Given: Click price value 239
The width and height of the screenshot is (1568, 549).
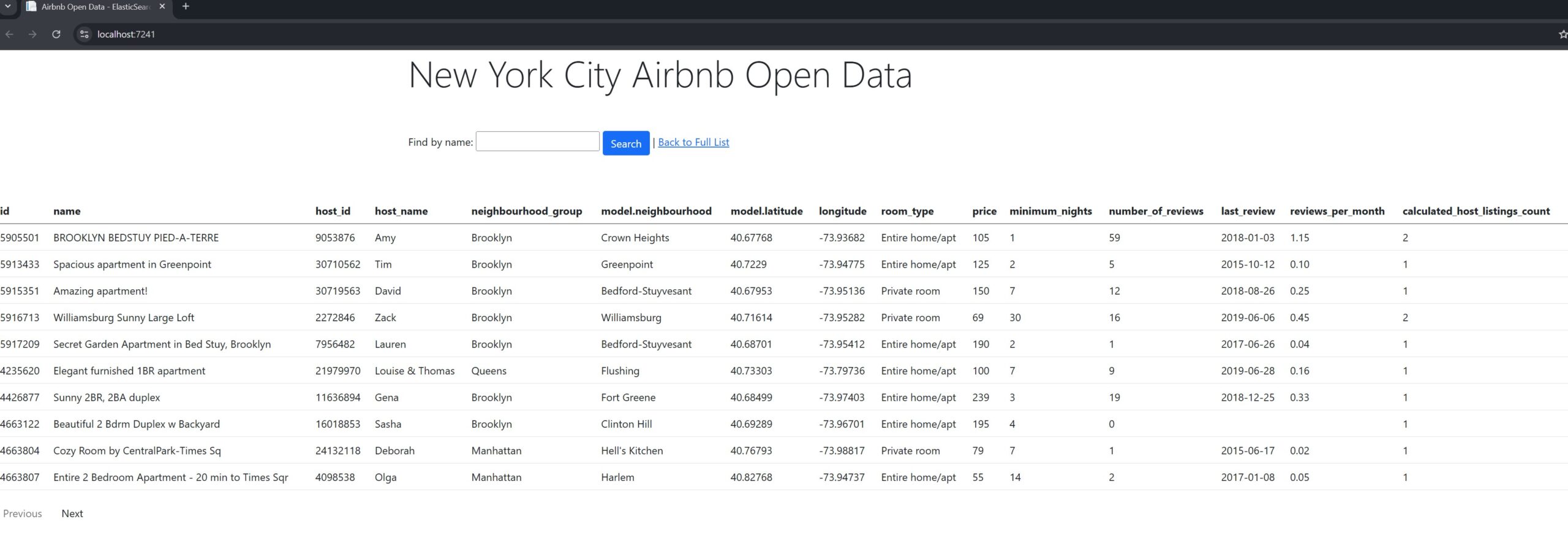Looking at the screenshot, I should (981, 397).
